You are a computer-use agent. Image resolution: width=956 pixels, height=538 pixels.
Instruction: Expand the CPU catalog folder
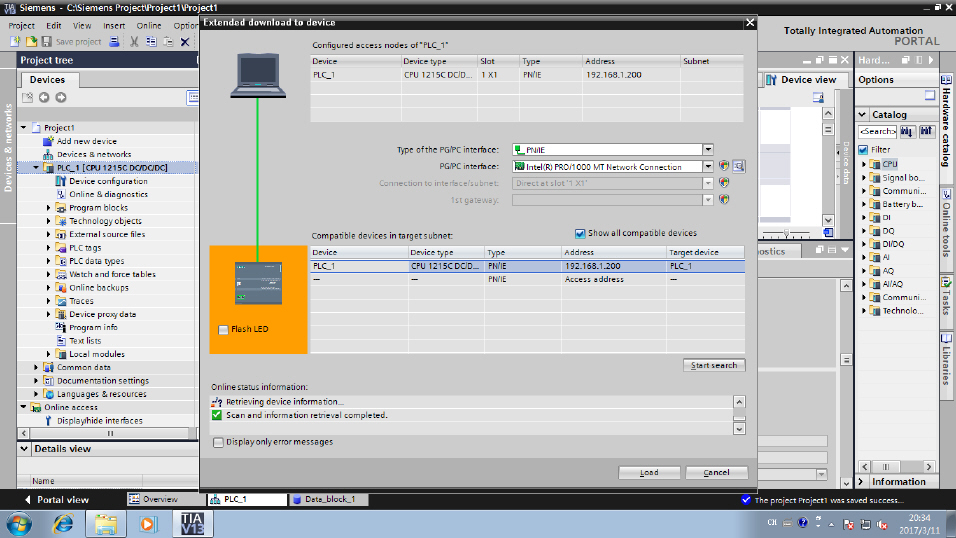point(864,164)
